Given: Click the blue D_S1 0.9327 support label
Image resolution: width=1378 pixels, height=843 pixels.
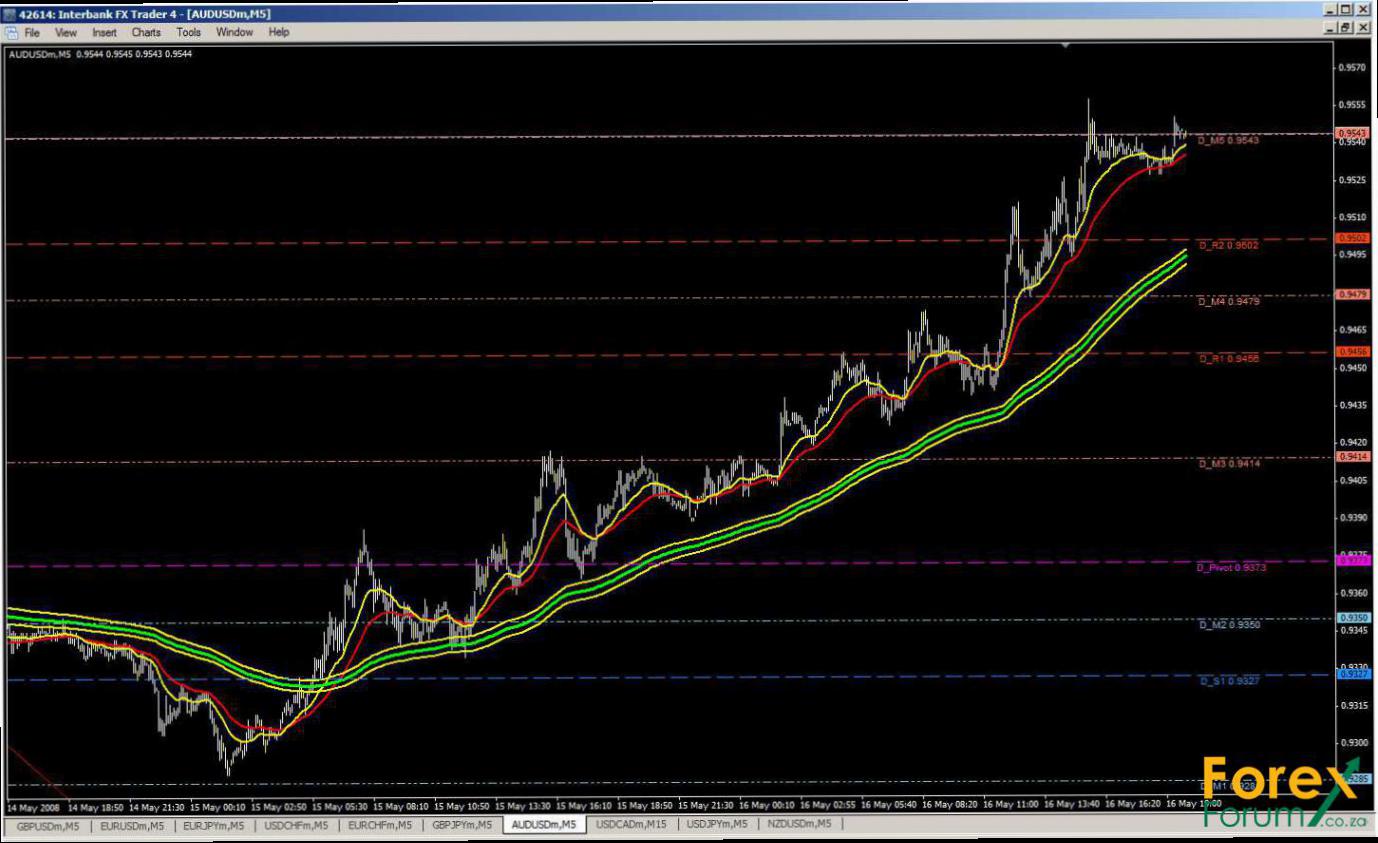Looking at the screenshot, I should [1228, 680].
